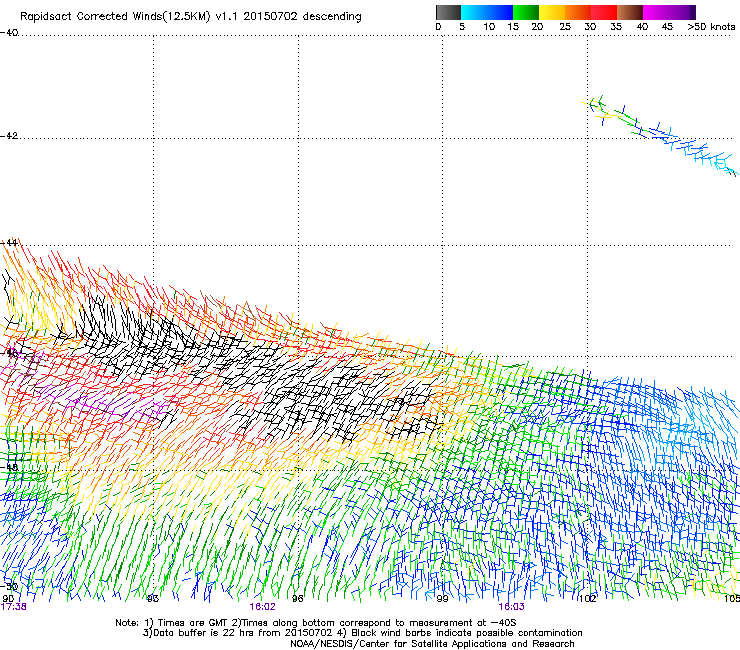Click the longitude label '105'
The height and width of the screenshot is (650, 740).
(732, 599)
